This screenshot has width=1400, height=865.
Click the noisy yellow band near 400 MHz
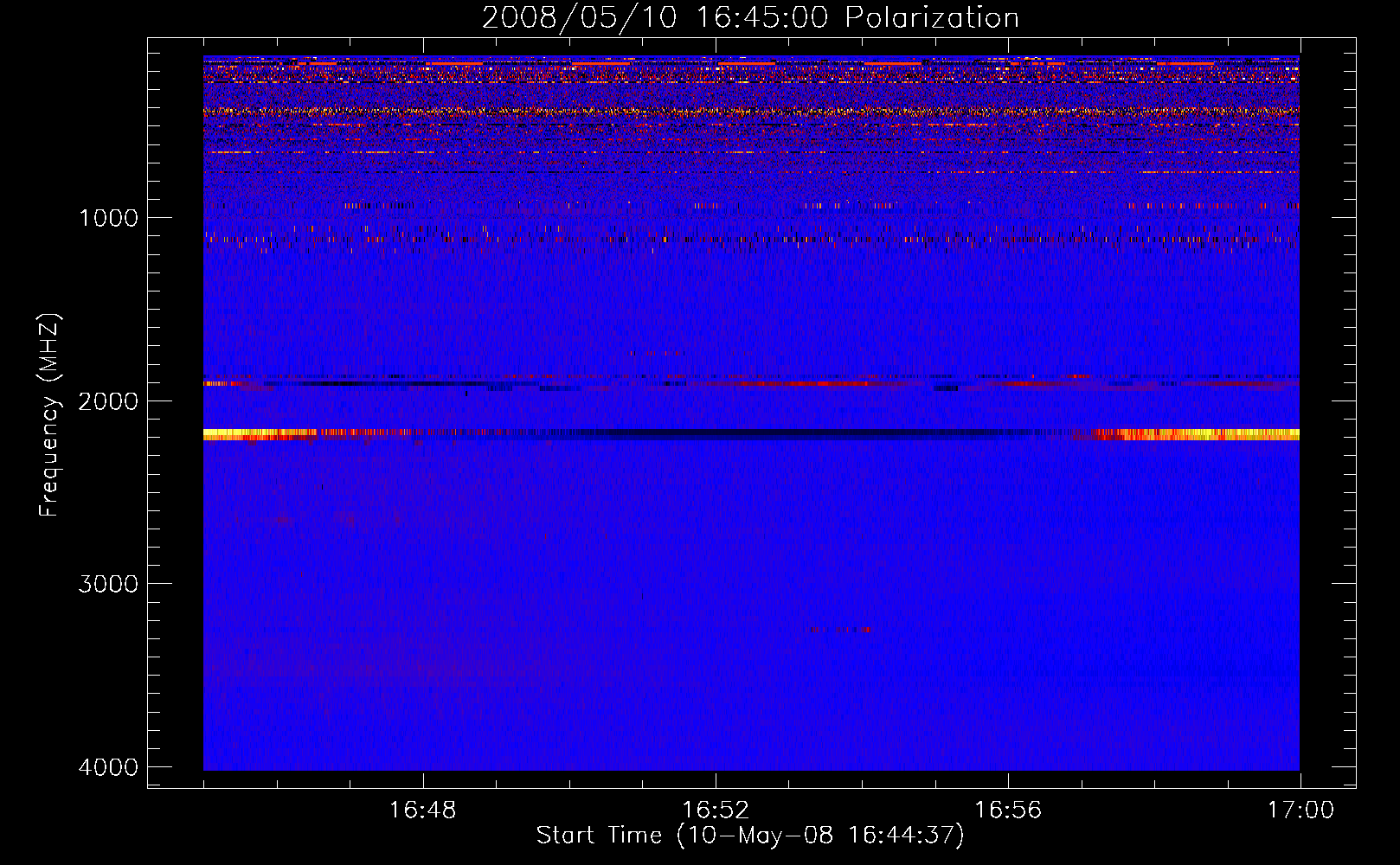751,112
